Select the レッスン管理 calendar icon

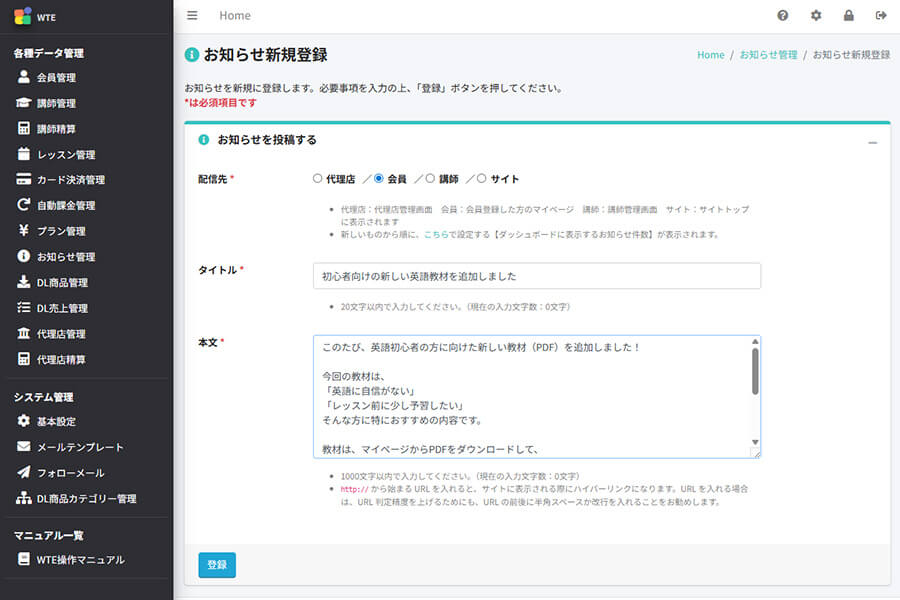pos(23,154)
